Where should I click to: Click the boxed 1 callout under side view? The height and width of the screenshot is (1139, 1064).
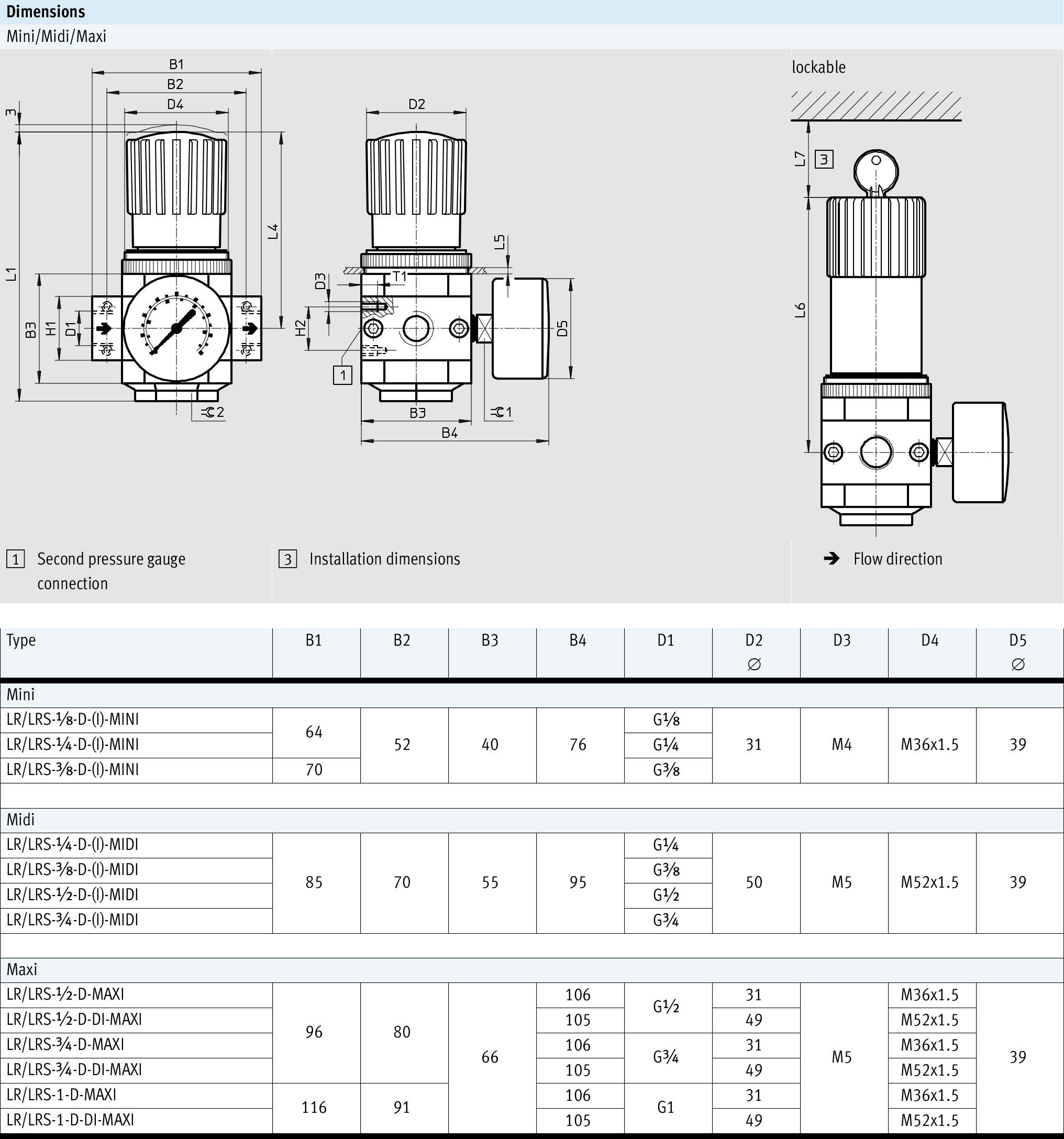coord(342,375)
